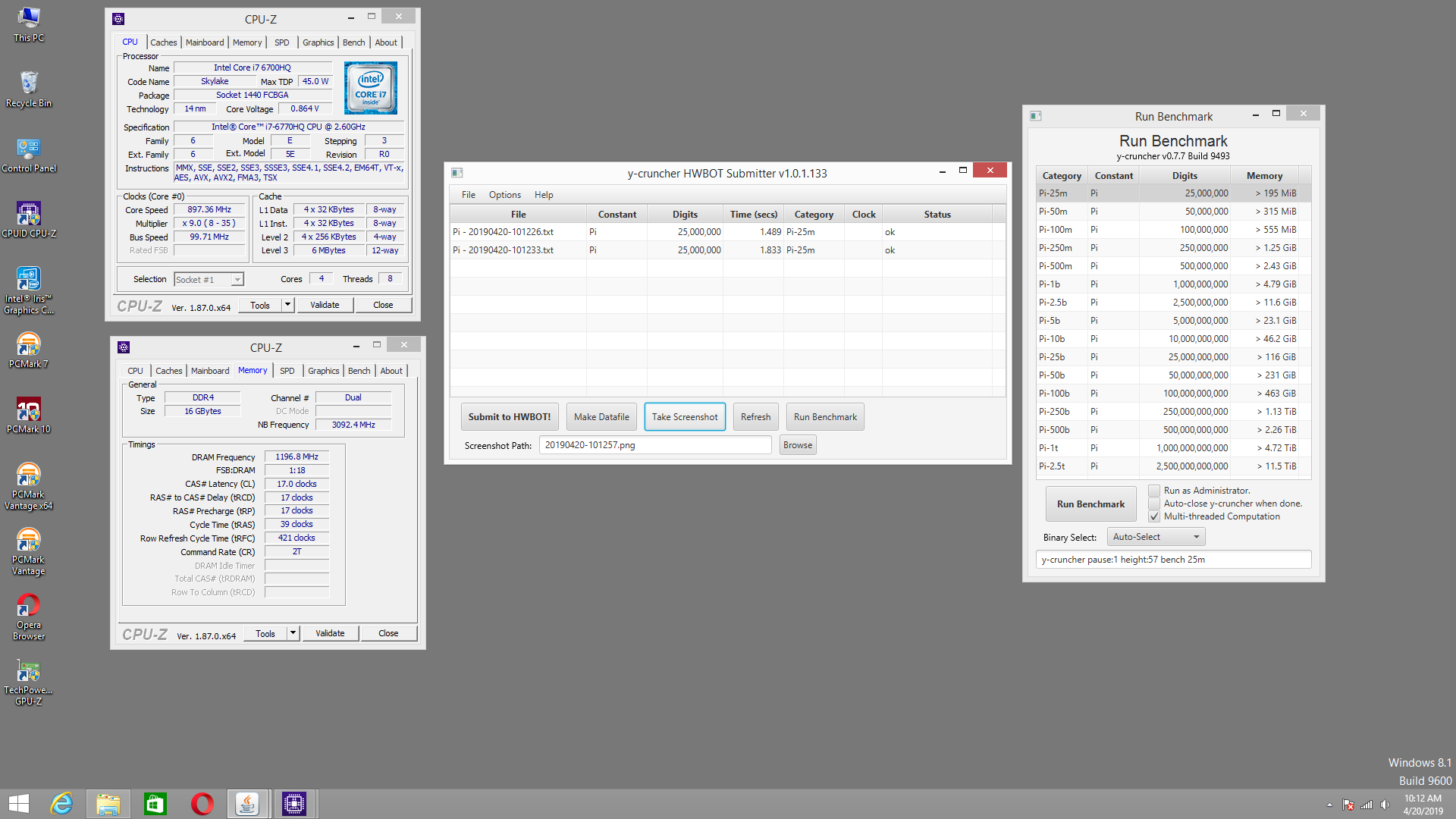This screenshot has height=819, width=1456.
Task: Click Validate in top CPU-Z window
Action: pyautogui.click(x=325, y=305)
